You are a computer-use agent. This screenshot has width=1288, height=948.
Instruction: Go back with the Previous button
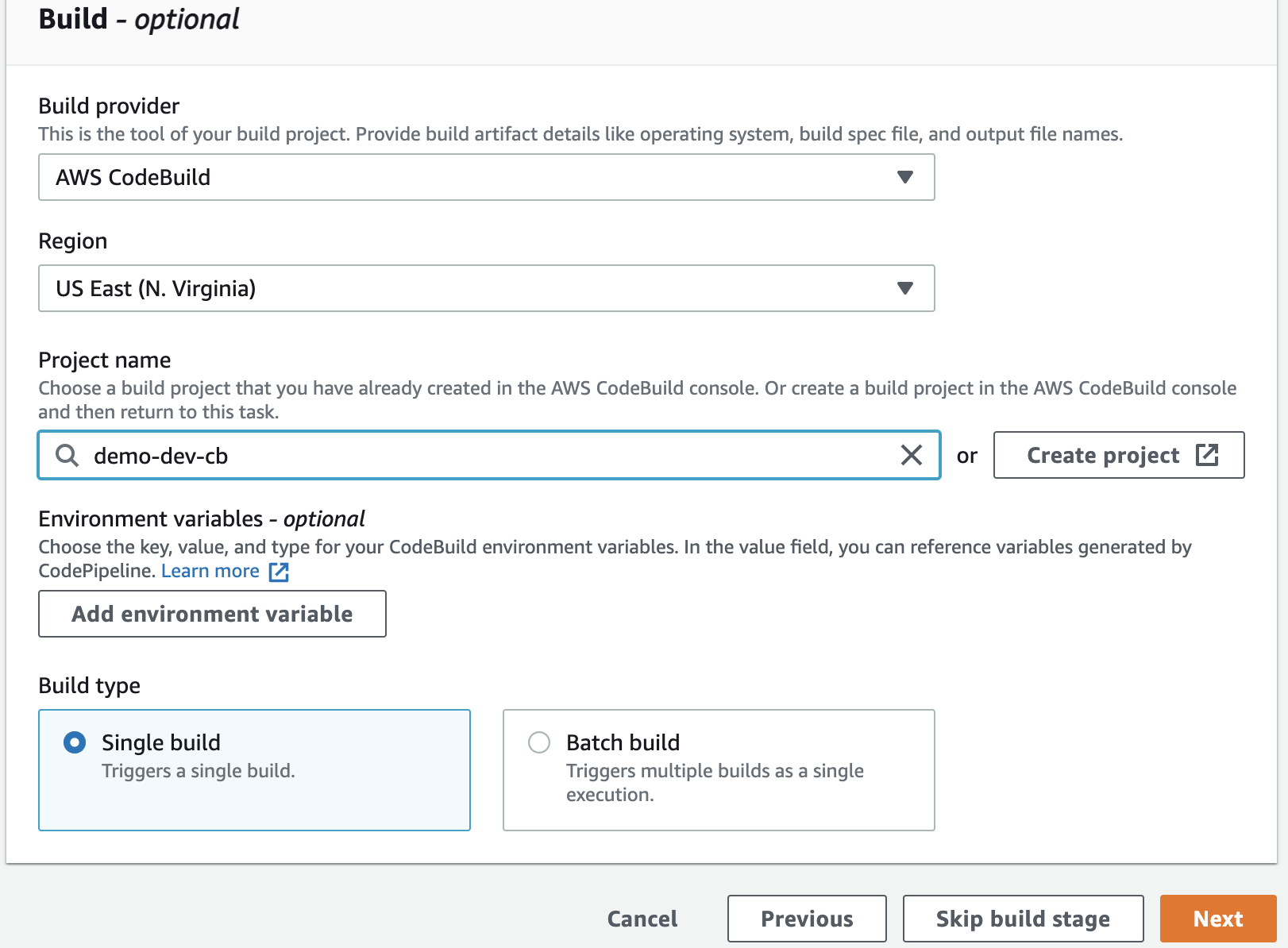click(x=807, y=919)
